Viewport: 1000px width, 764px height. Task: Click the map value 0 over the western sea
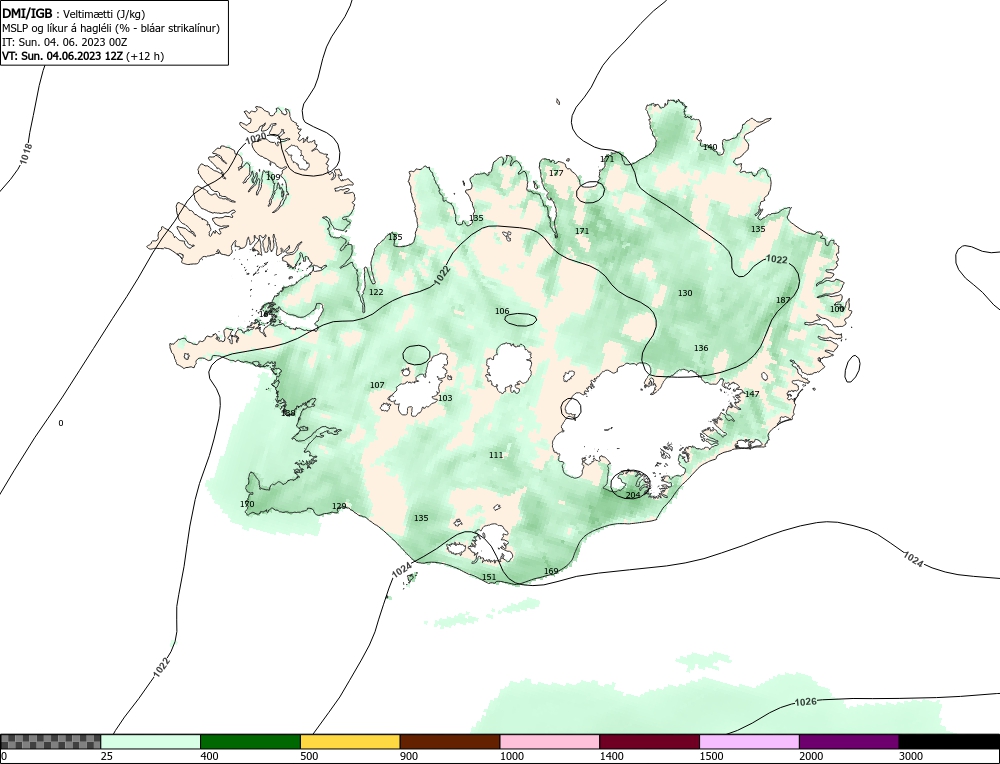coord(61,423)
